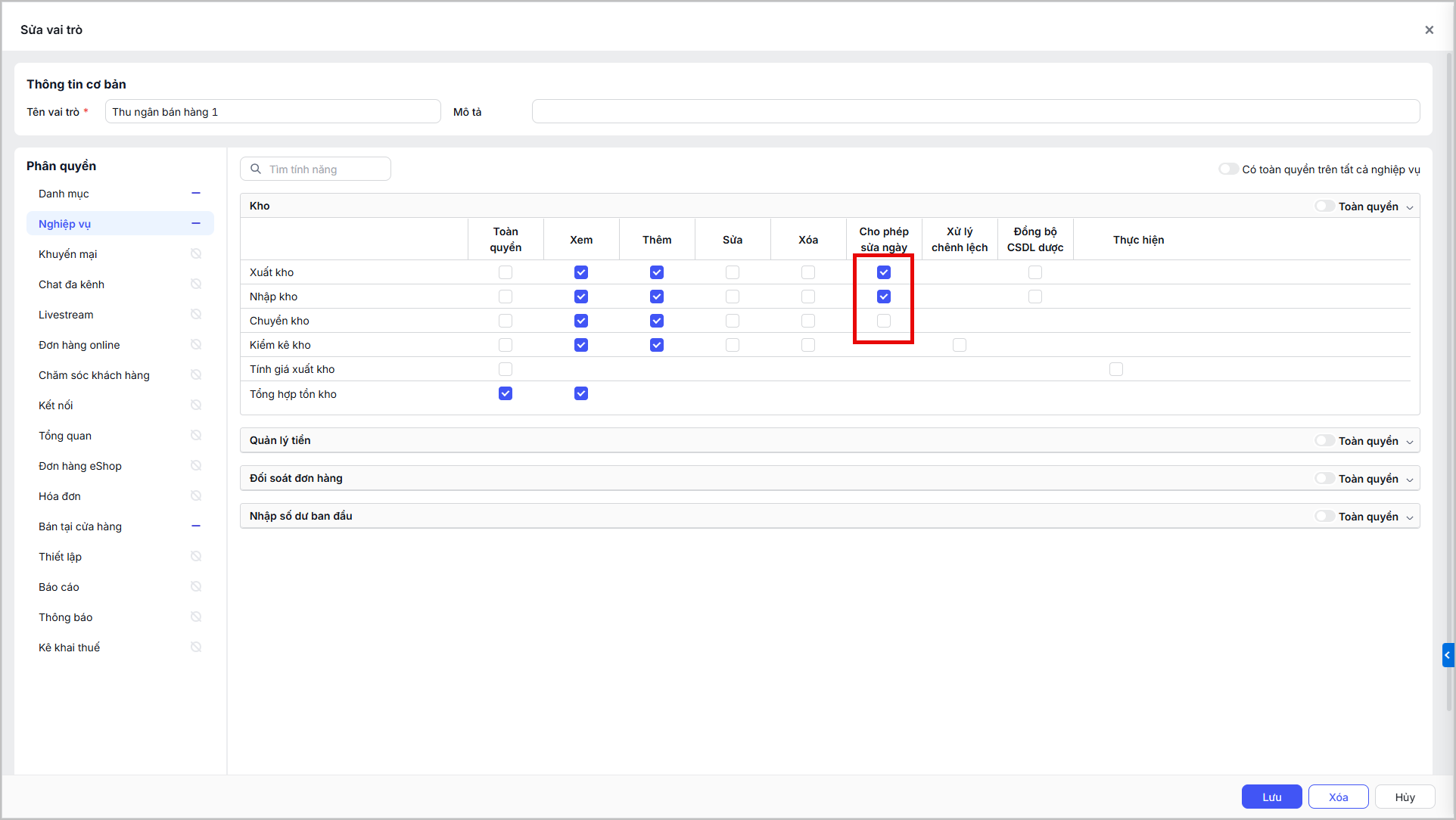Open Kê khai thuế permission group
This screenshot has width=1456, height=820.
point(120,648)
